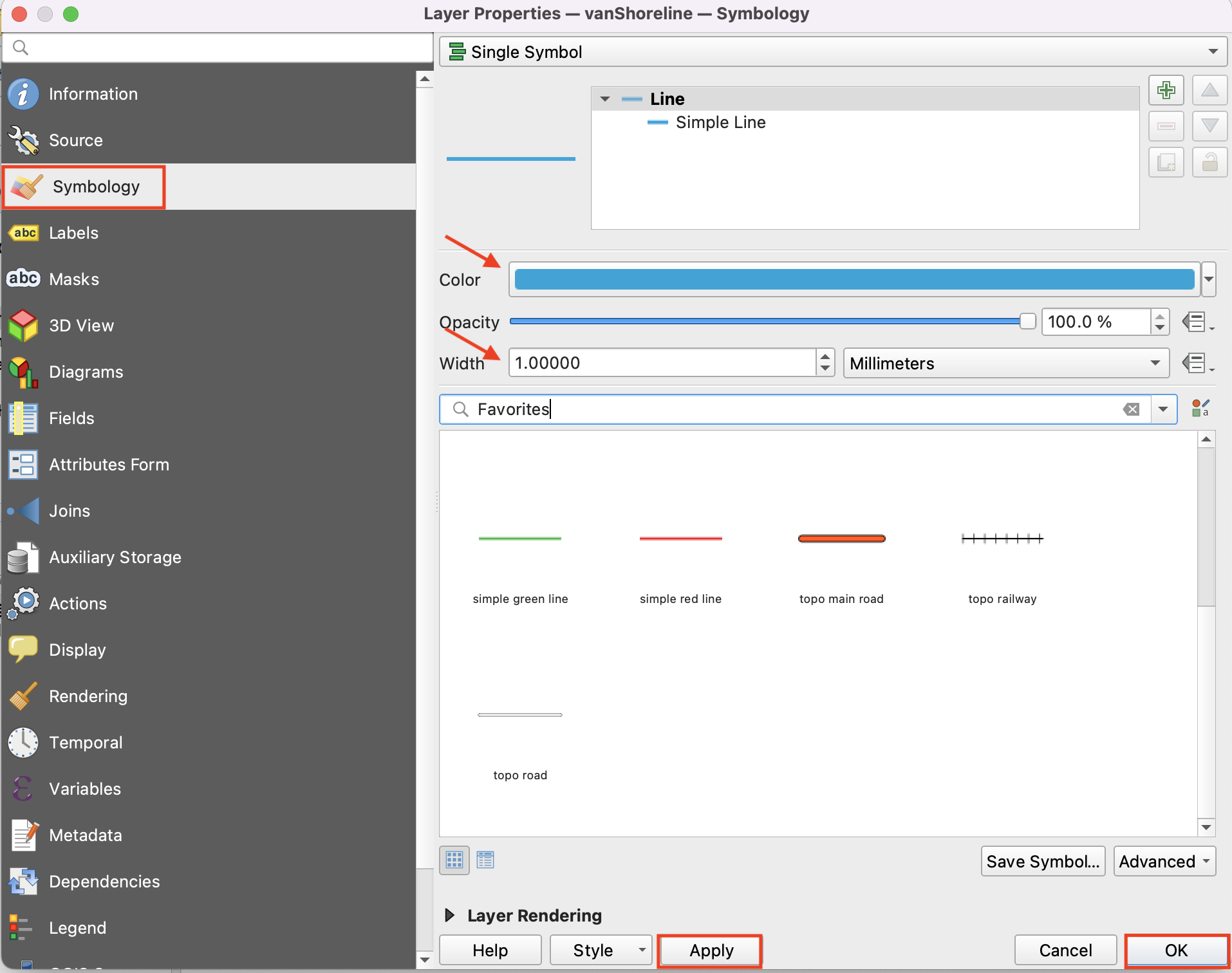Open the Single Symbol renderer dropdown
Image resolution: width=1232 pixels, height=973 pixels.
click(x=833, y=51)
